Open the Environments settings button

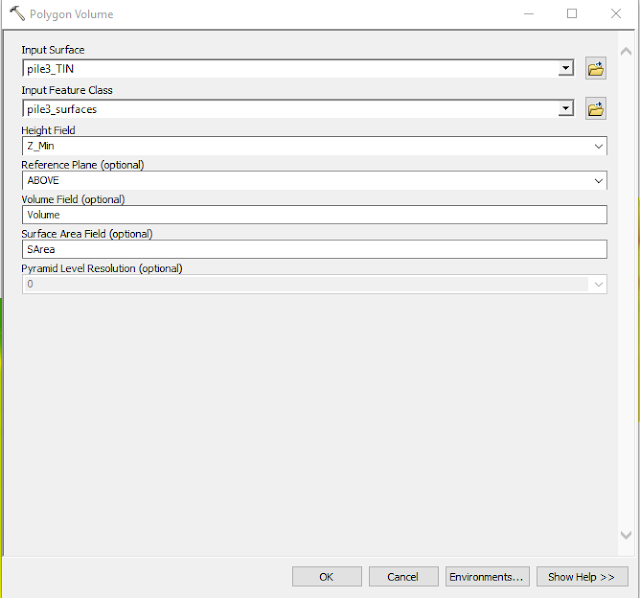click(x=487, y=577)
